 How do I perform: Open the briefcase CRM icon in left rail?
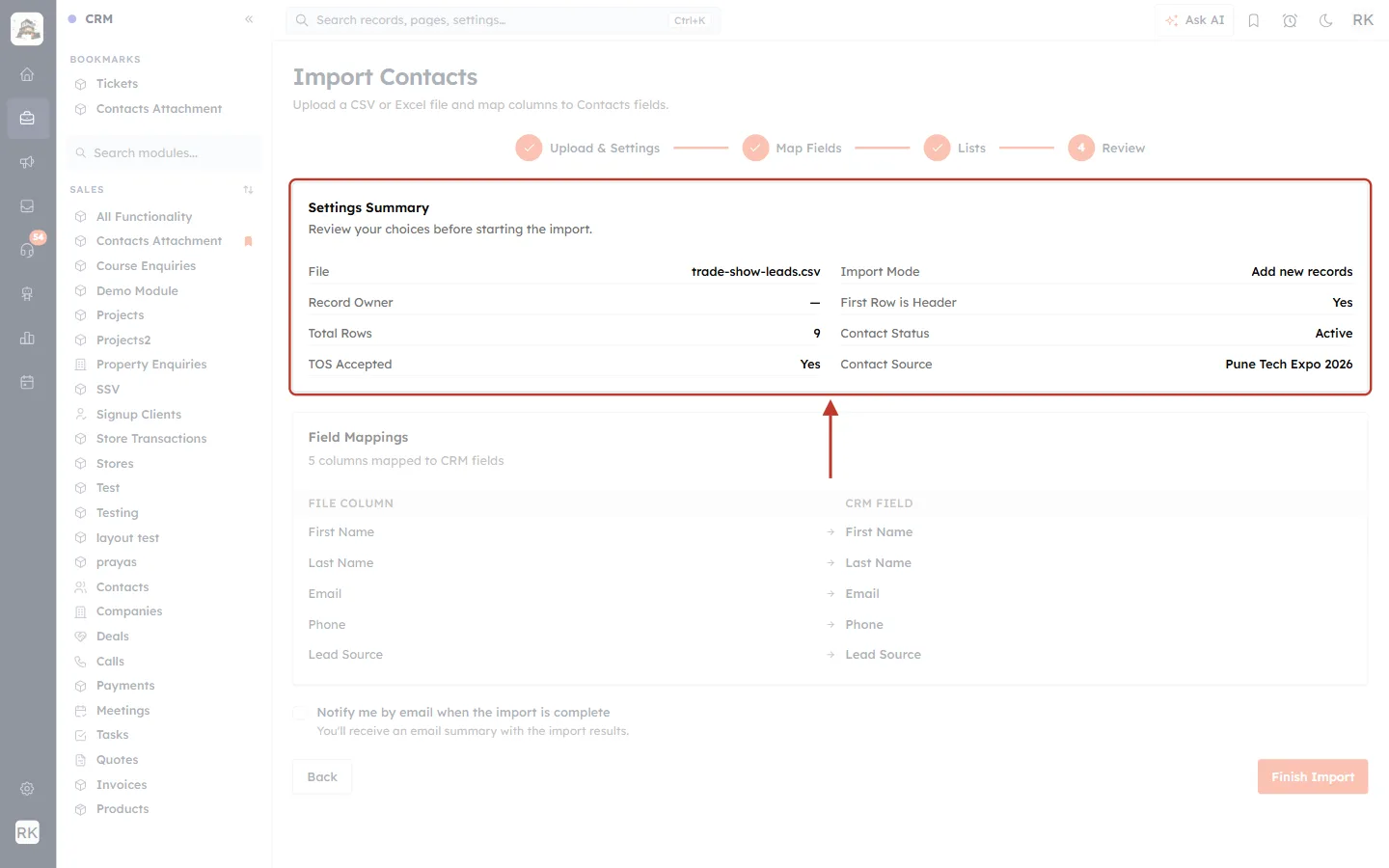pyautogui.click(x=27, y=119)
